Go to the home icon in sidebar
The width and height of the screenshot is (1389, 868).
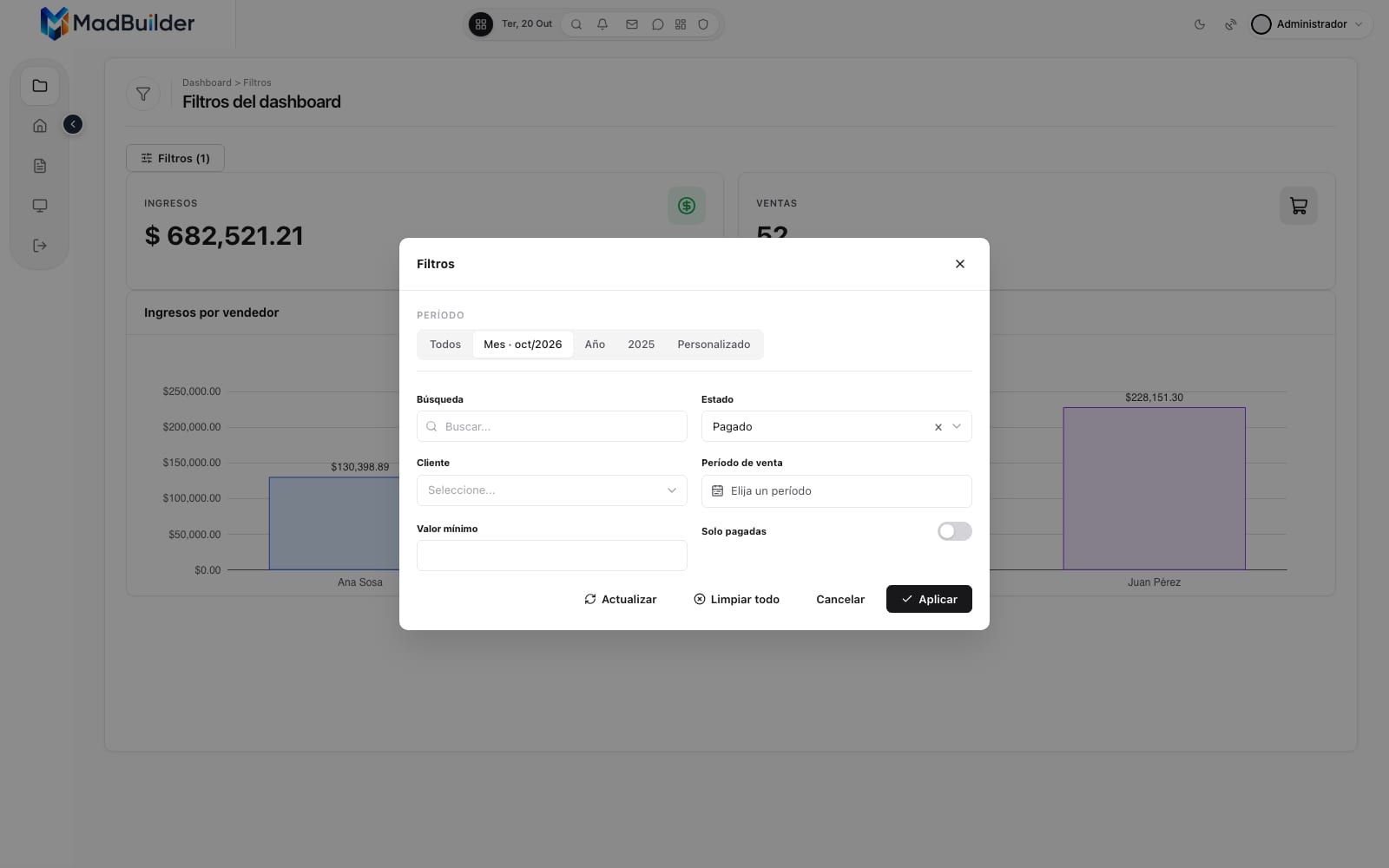(40, 126)
